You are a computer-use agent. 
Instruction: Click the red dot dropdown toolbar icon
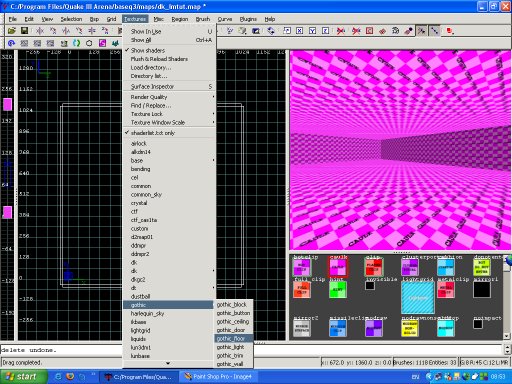click(450, 31)
